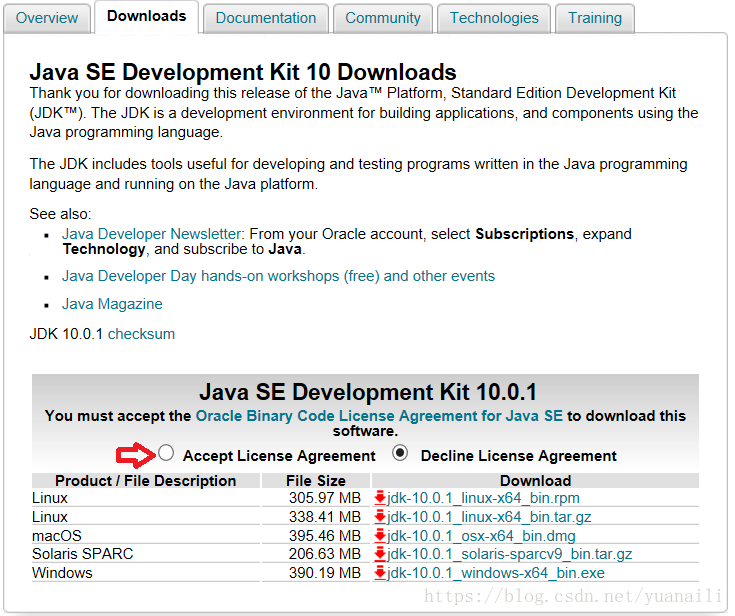Open the Community tab

coord(383,18)
